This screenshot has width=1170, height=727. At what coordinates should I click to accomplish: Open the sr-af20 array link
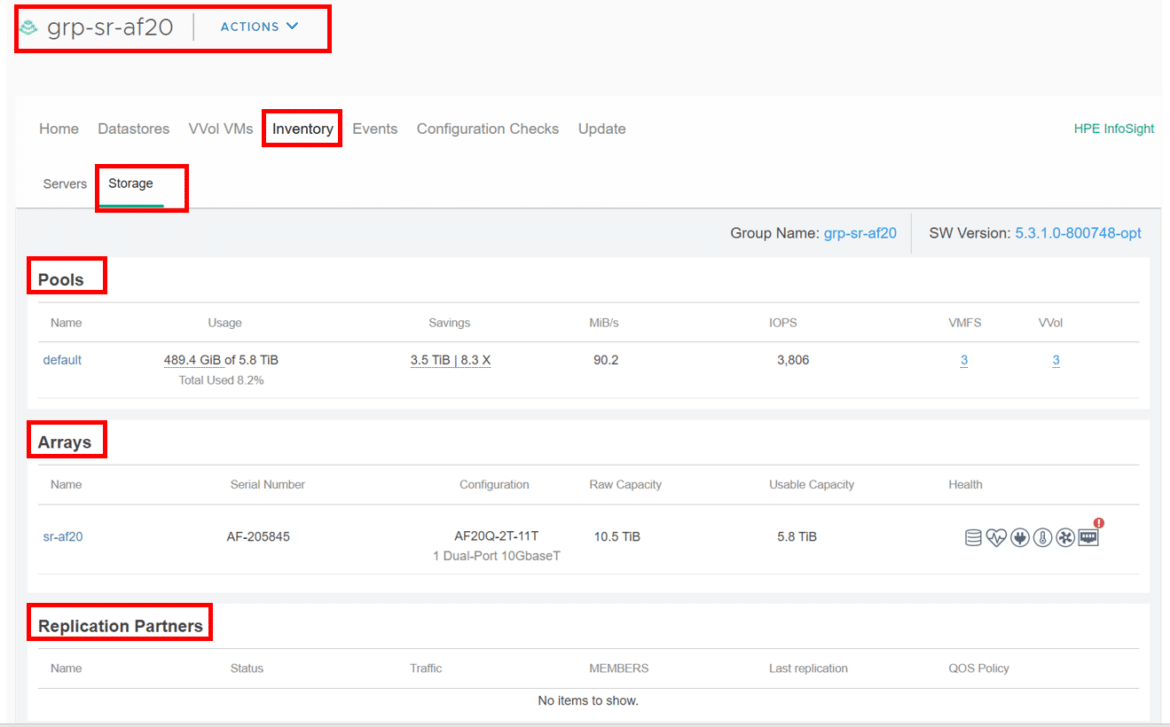pos(63,537)
